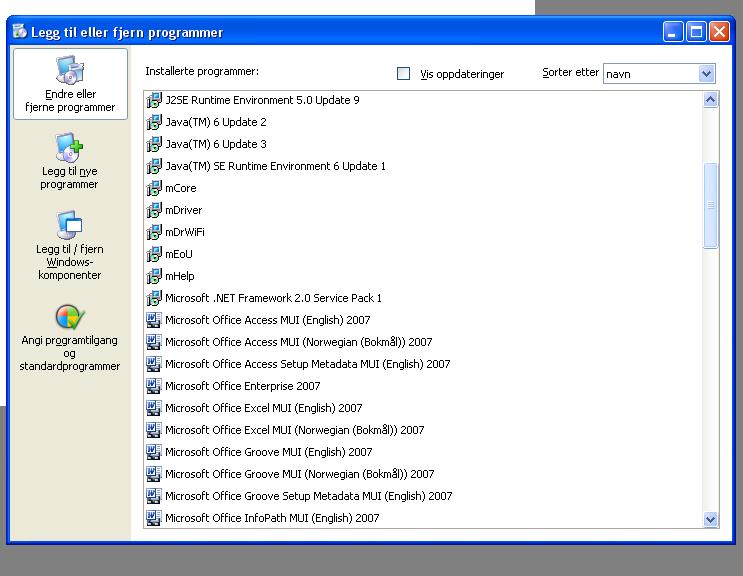Click the title bar window icon
This screenshot has height=576, width=743.
click(20, 32)
